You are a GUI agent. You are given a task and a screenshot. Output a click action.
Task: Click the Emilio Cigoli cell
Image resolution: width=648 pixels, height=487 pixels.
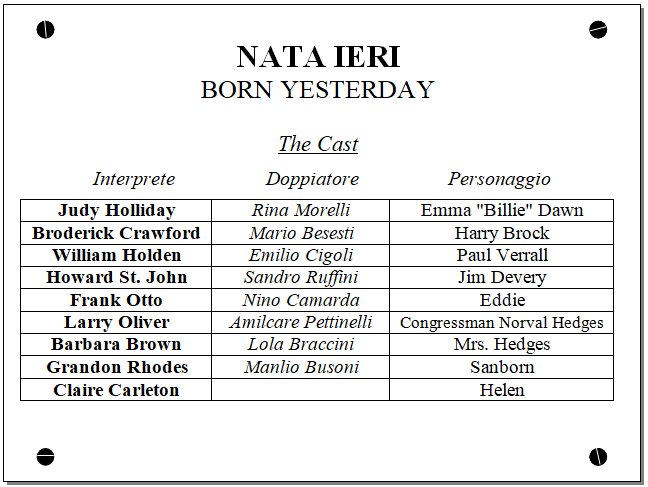click(x=300, y=255)
